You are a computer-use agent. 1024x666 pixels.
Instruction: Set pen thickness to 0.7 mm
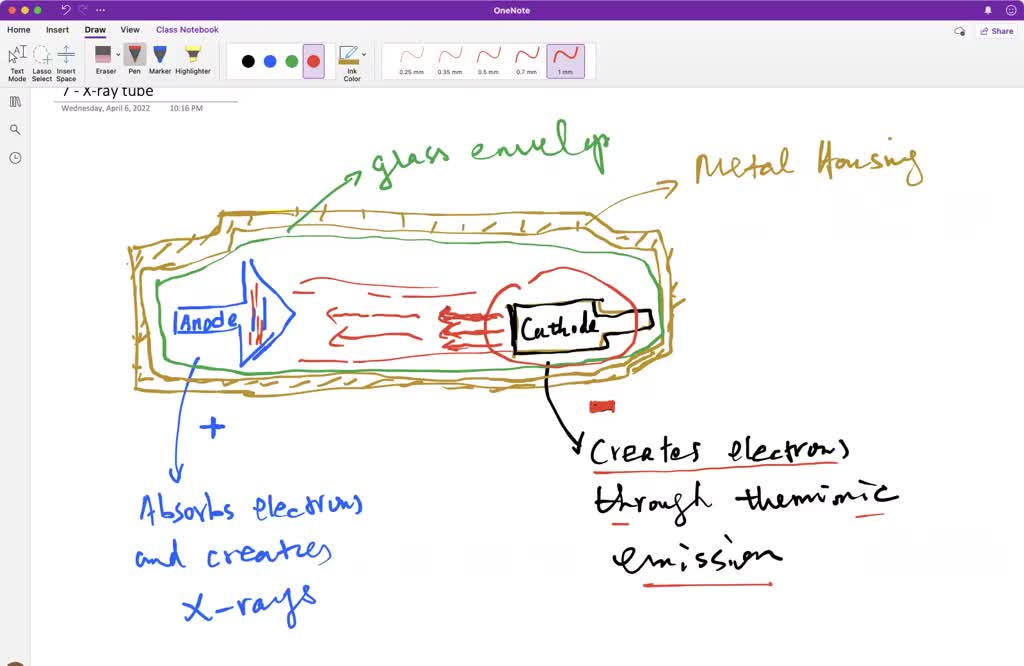coord(527,61)
